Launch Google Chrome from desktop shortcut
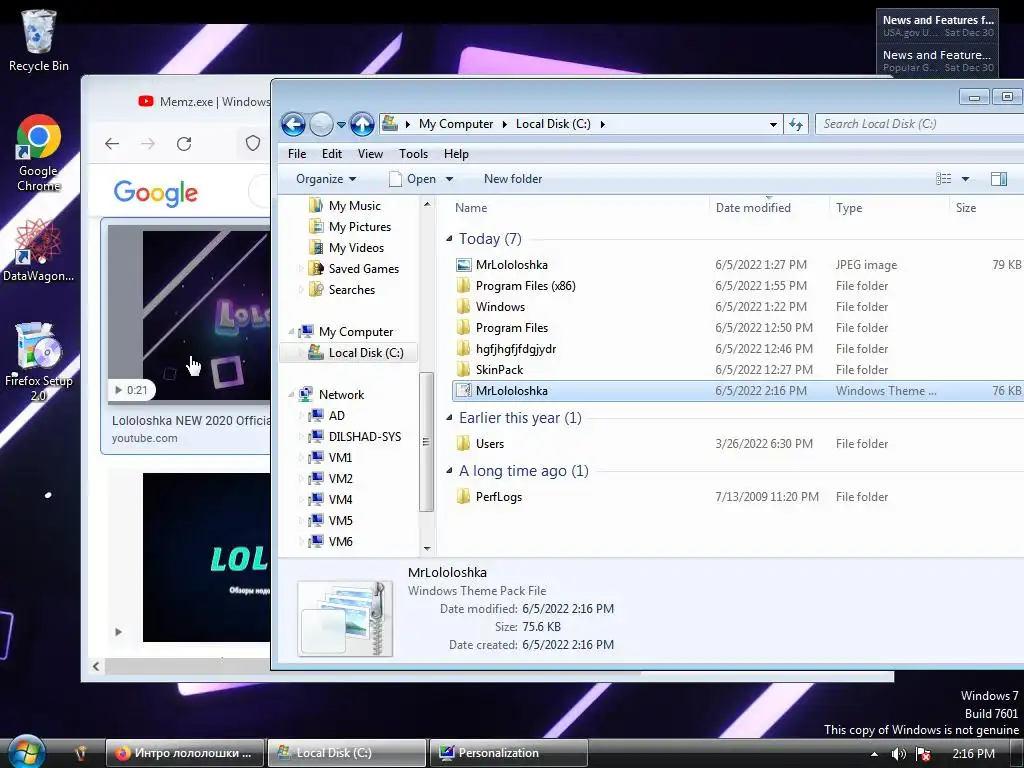 pyautogui.click(x=39, y=153)
